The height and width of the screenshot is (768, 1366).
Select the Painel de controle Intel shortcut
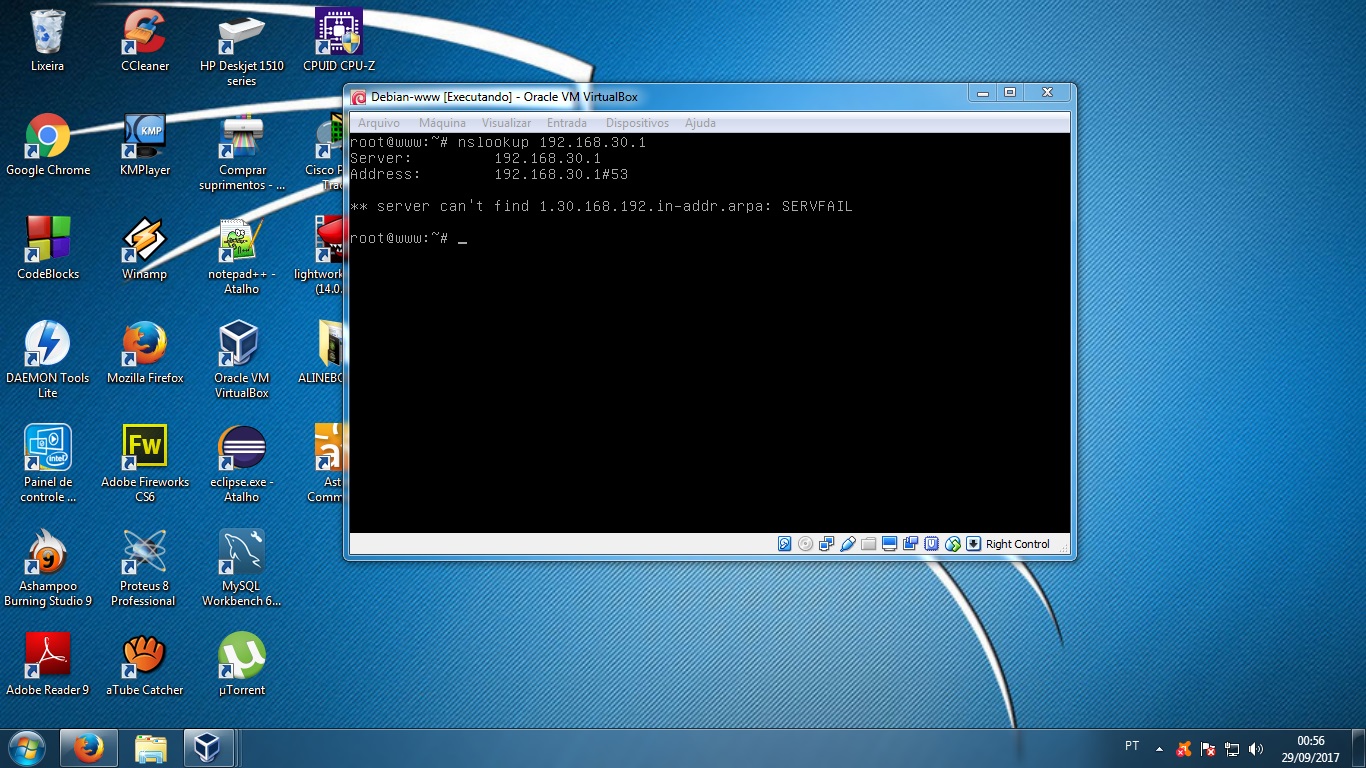48,464
